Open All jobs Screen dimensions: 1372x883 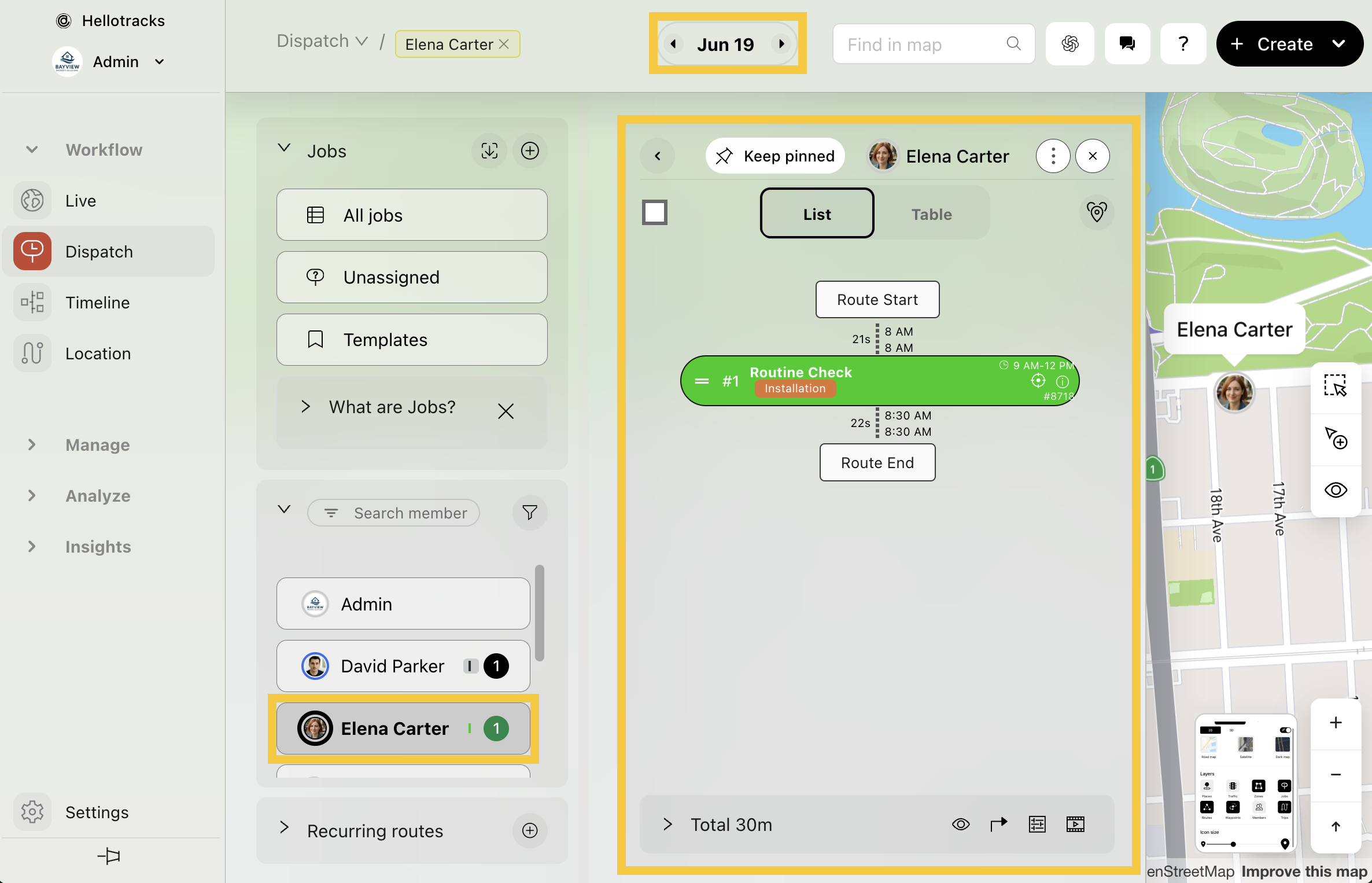tap(412, 215)
